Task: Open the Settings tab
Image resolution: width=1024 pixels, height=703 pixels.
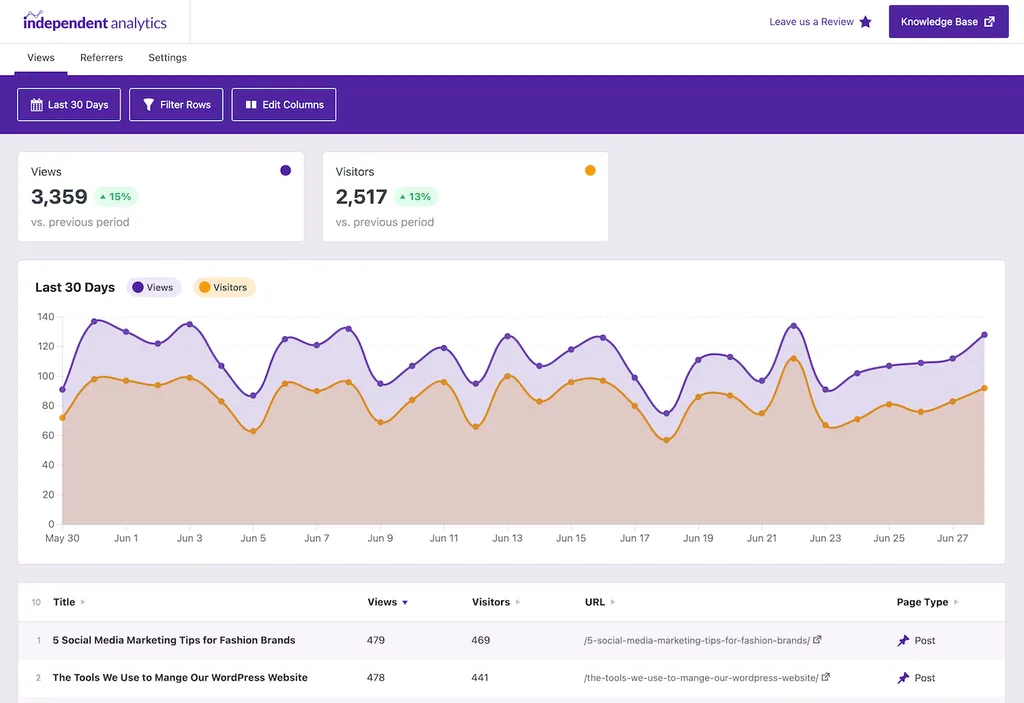Action: [x=167, y=57]
